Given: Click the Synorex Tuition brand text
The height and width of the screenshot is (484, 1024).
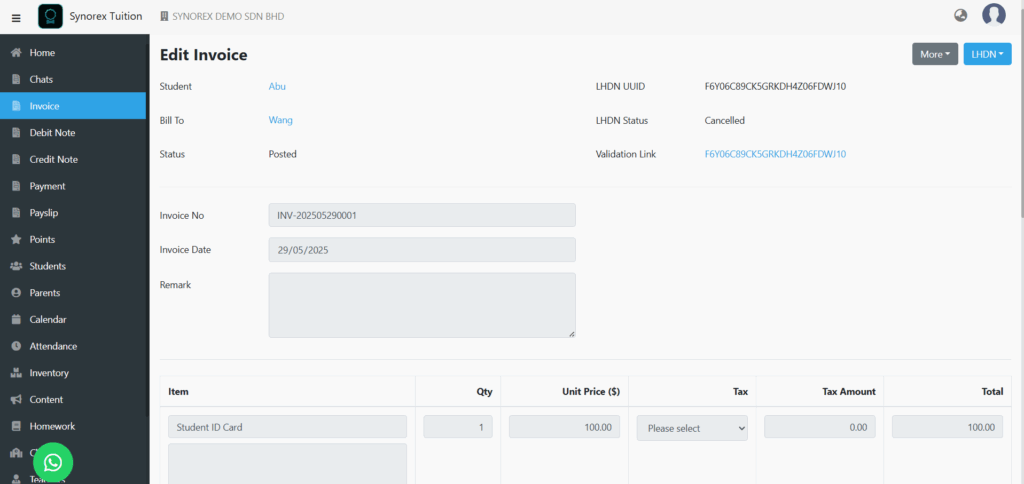Looking at the screenshot, I should pos(106,16).
